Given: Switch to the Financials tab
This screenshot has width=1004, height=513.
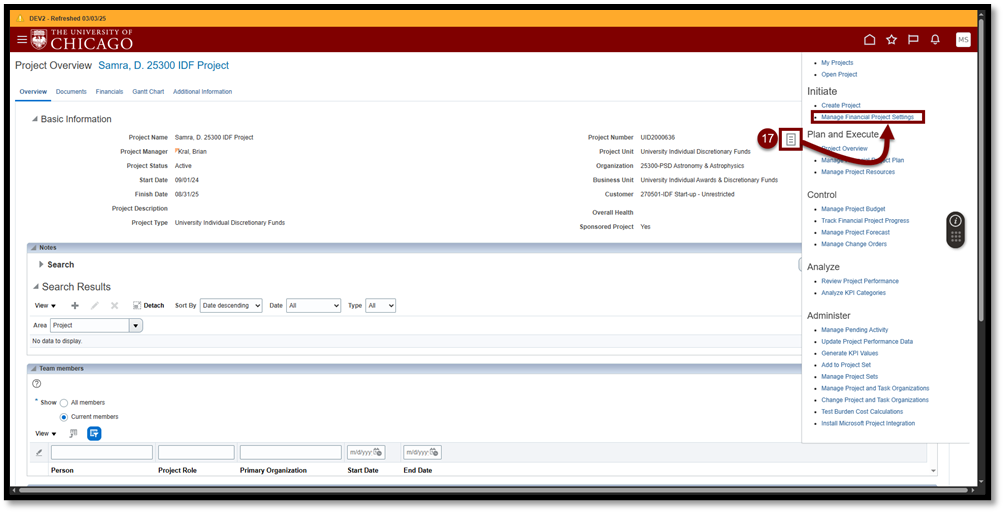Looking at the screenshot, I should 109,92.
